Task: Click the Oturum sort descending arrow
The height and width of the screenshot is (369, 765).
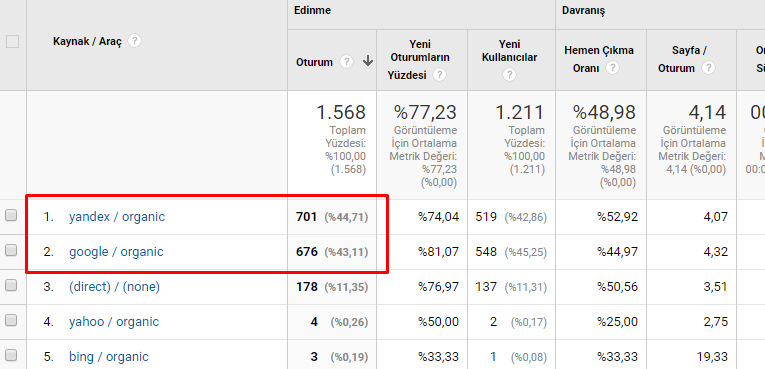Action: point(368,62)
